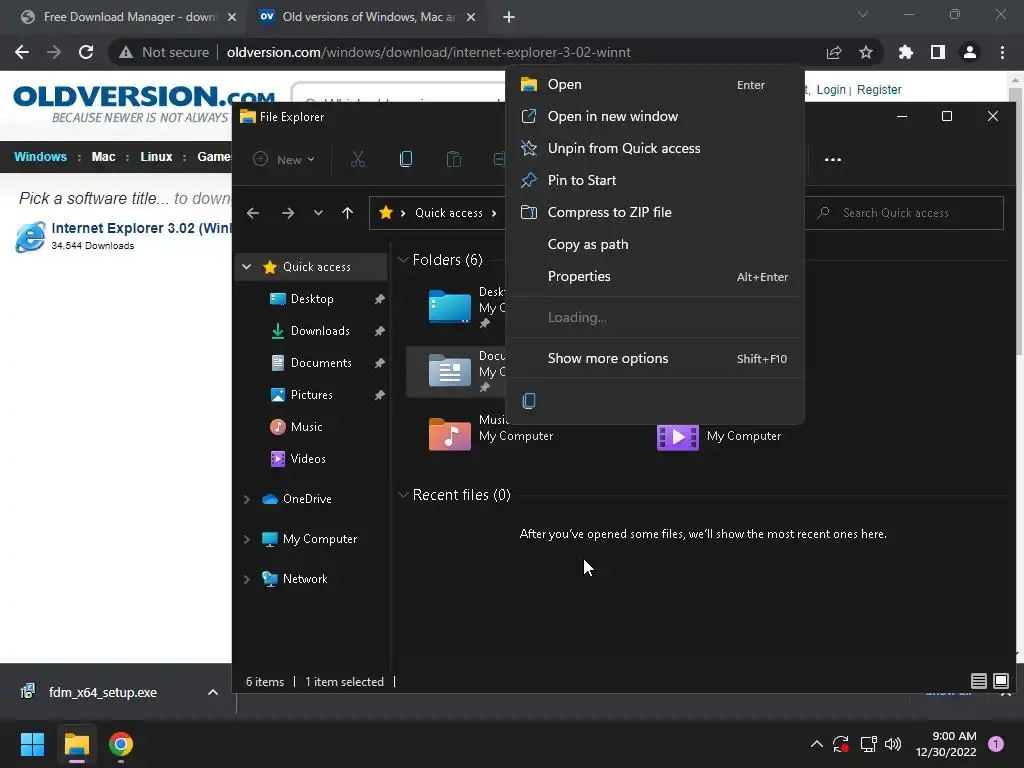Collapse the Quick access tree node
Viewport: 1024px width, 768px height.
pyautogui.click(x=247, y=266)
